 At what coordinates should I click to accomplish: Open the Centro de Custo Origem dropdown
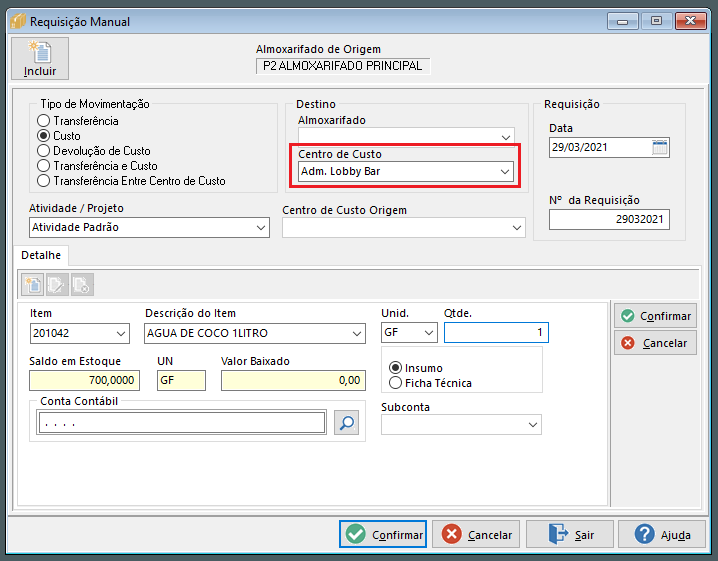pyautogui.click(x=517, y=228)
